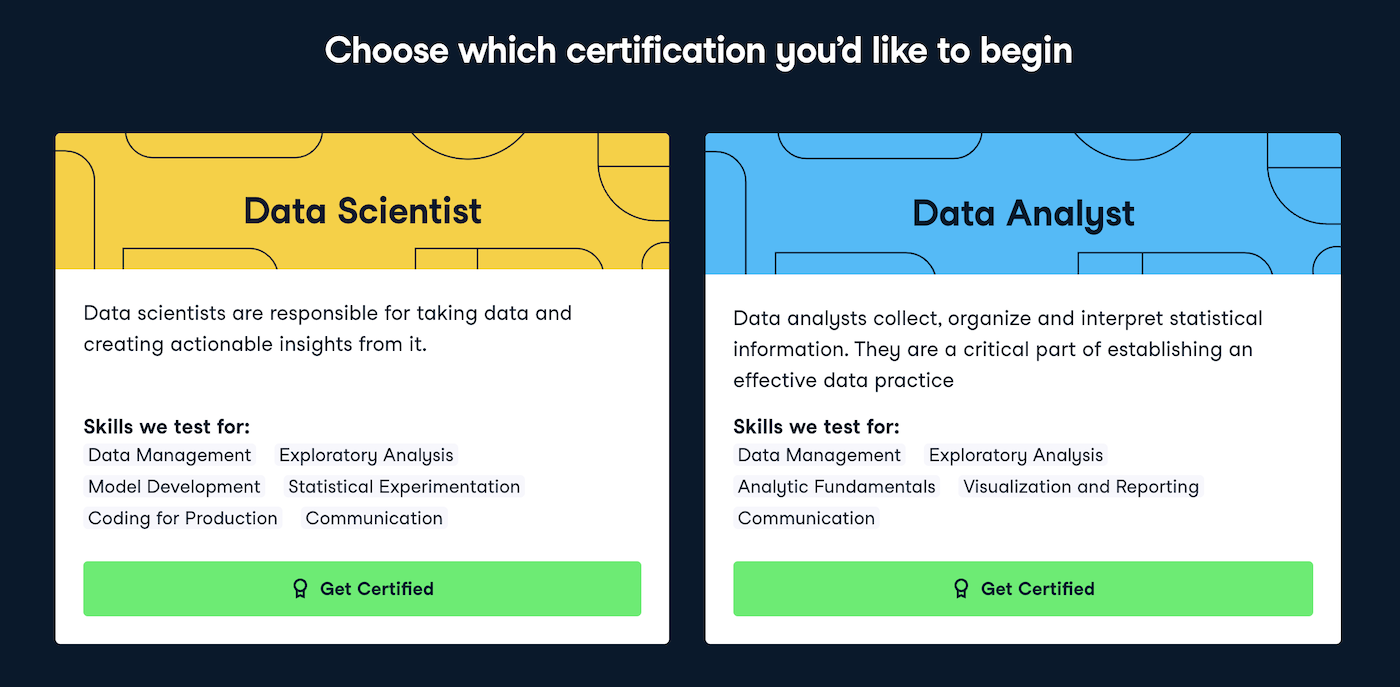Click the Analytic Fundamentals skill tag
This screenshot has height=687, width=1400.
pyautogui.click(x=837, y=487)
